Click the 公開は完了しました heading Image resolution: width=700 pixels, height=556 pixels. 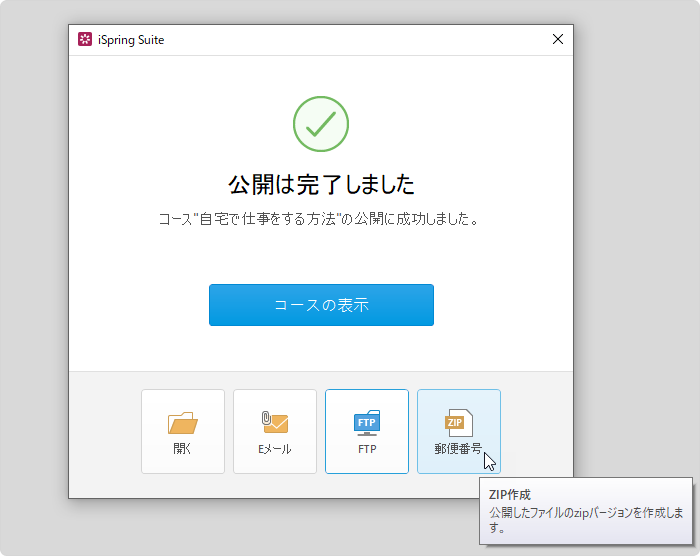[321, 184]
